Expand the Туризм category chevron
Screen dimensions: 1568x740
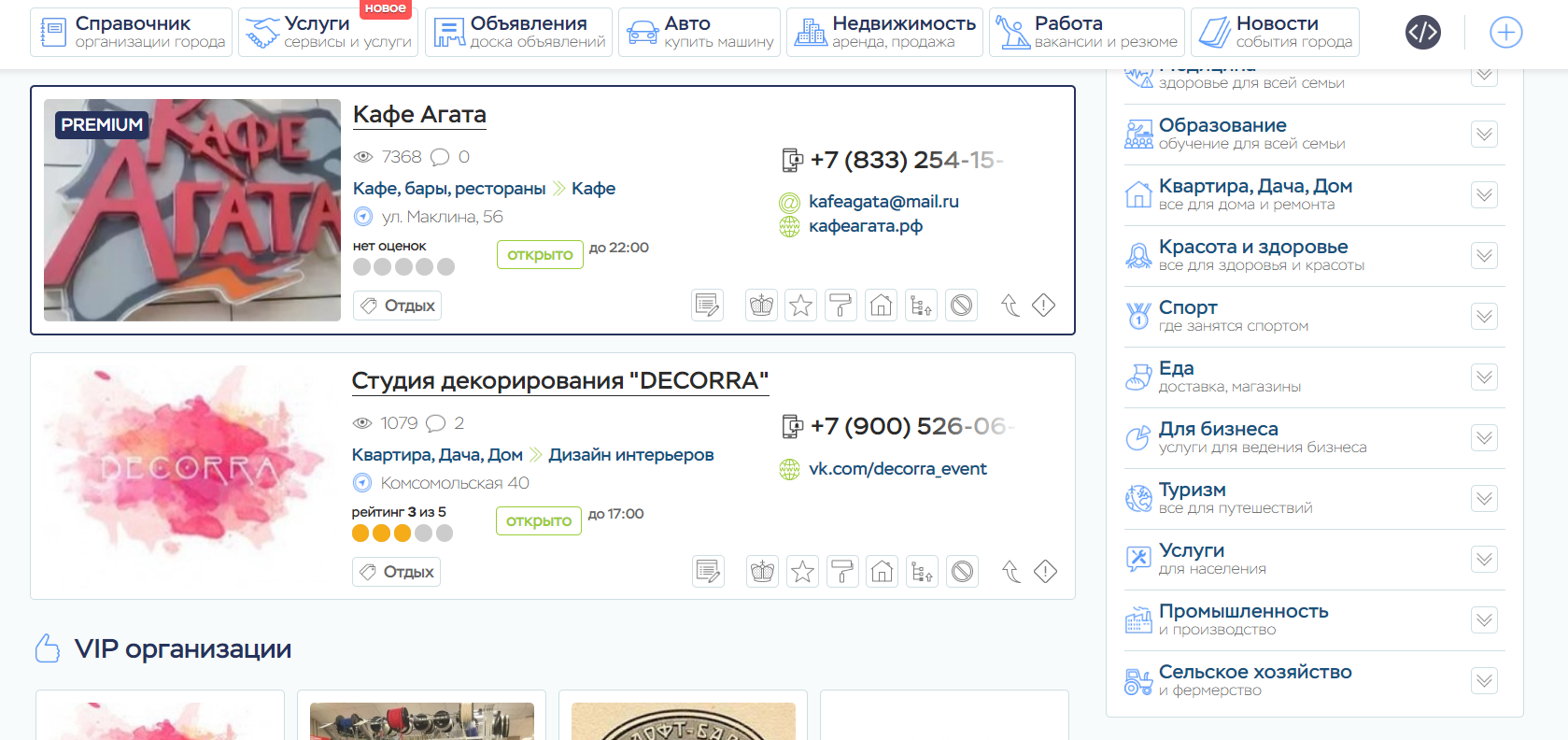click(x=1484, y=499)
